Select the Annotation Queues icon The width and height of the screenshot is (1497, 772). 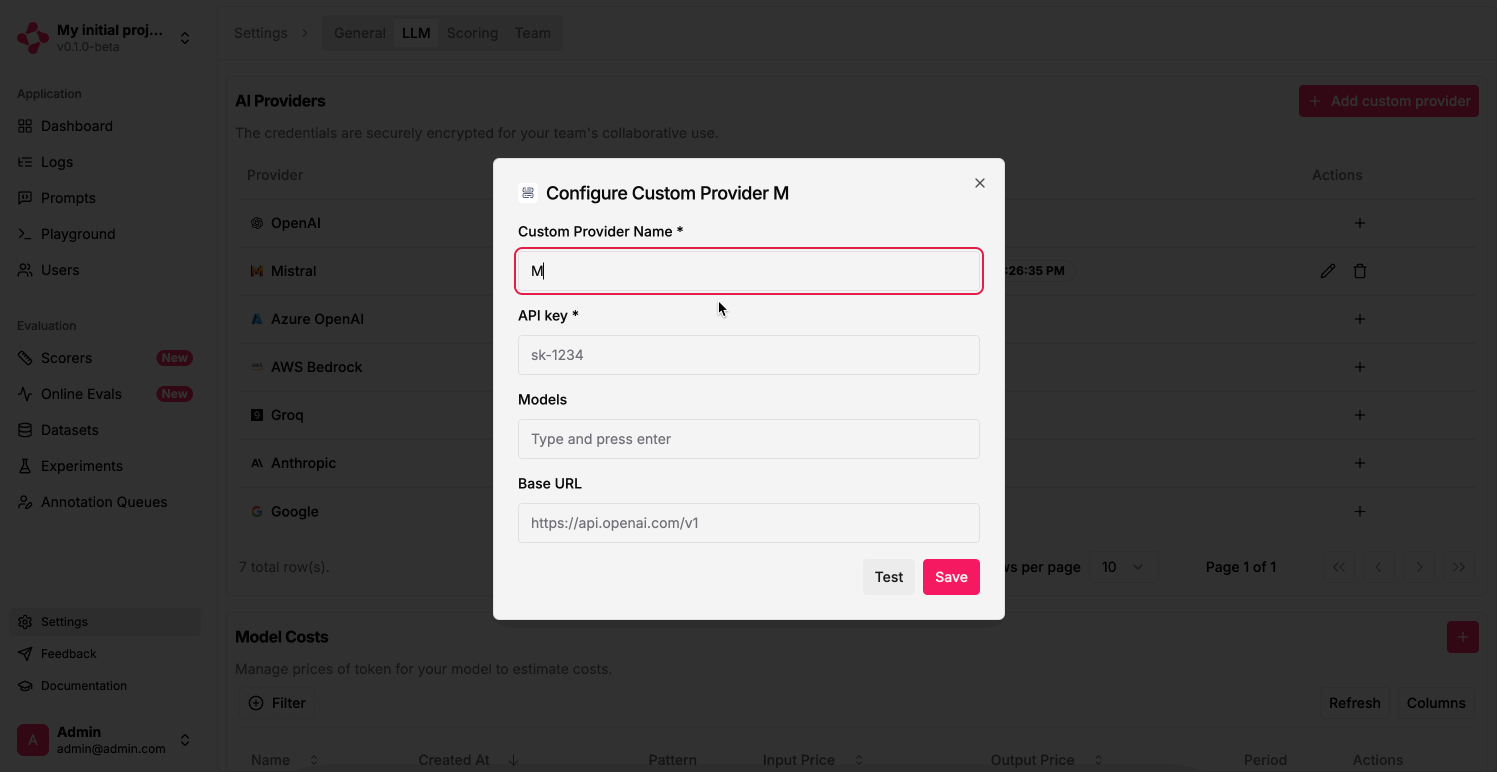coord(103,501)
